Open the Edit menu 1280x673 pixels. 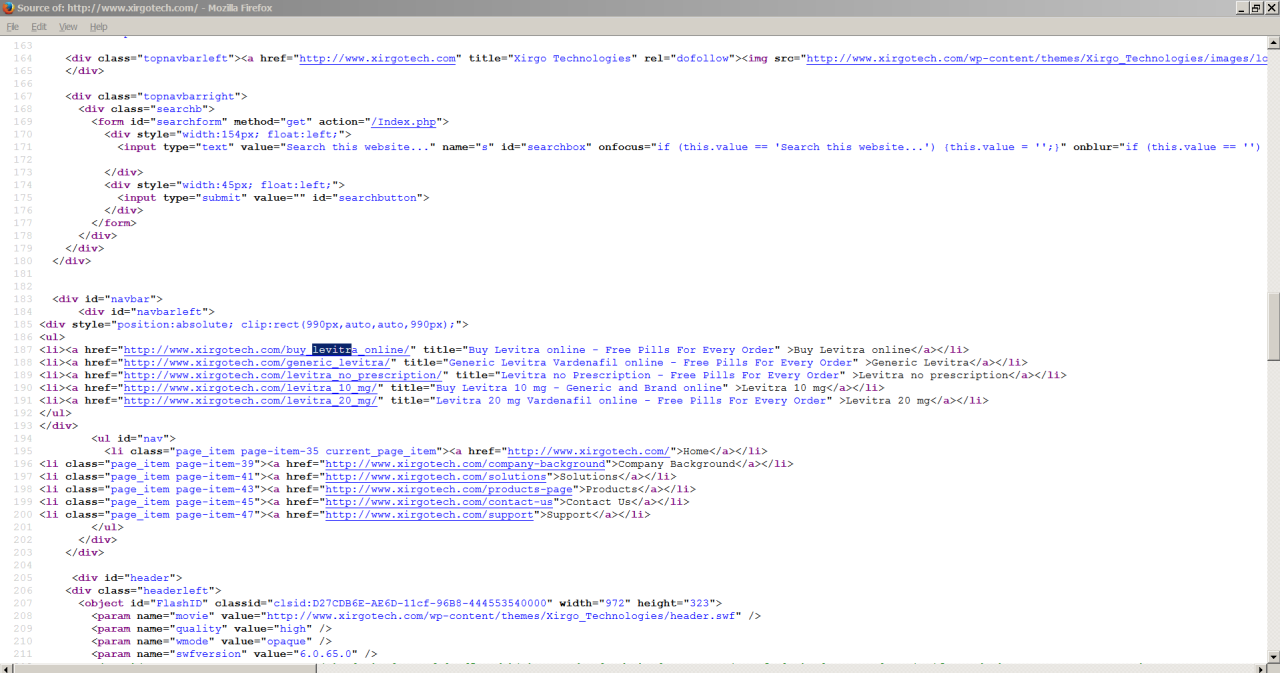click(x=39, y=27)
